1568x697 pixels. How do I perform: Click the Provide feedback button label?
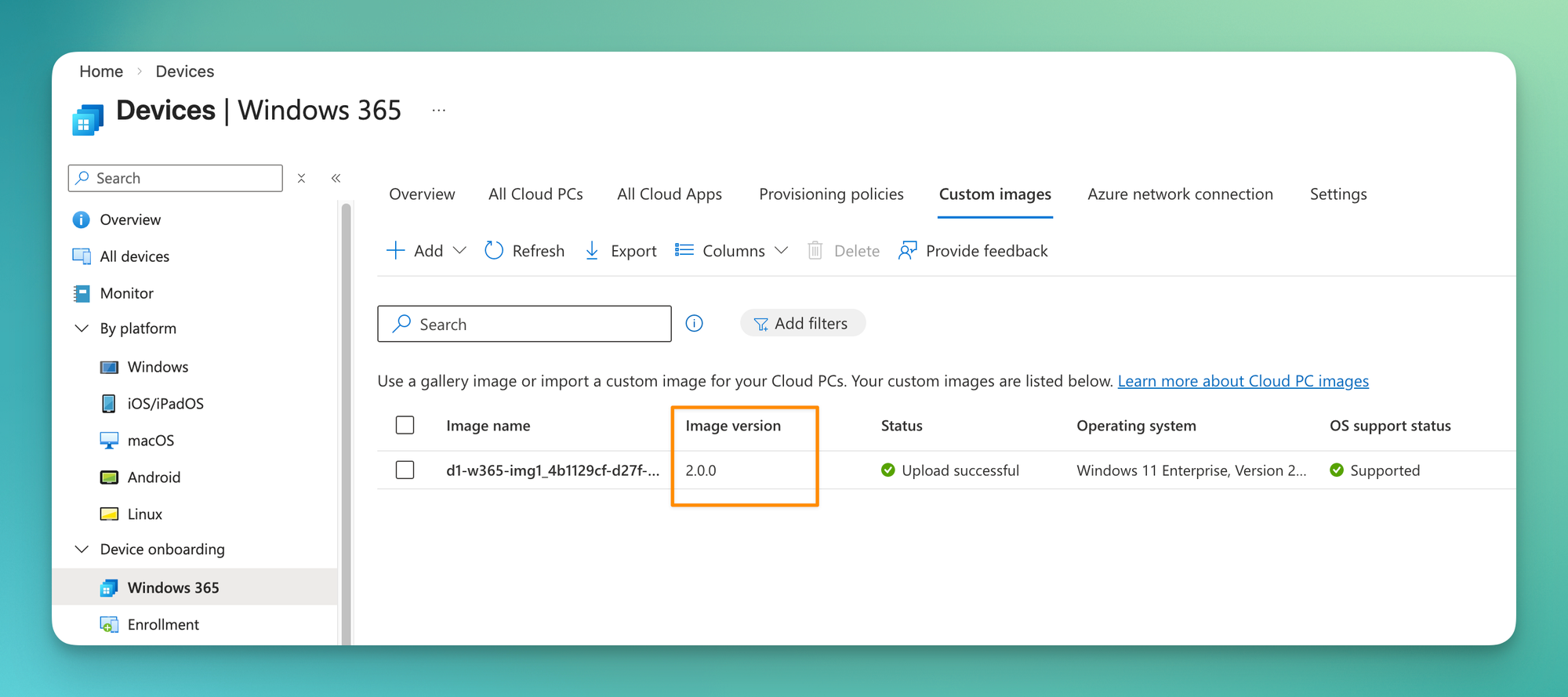[987, 251]
